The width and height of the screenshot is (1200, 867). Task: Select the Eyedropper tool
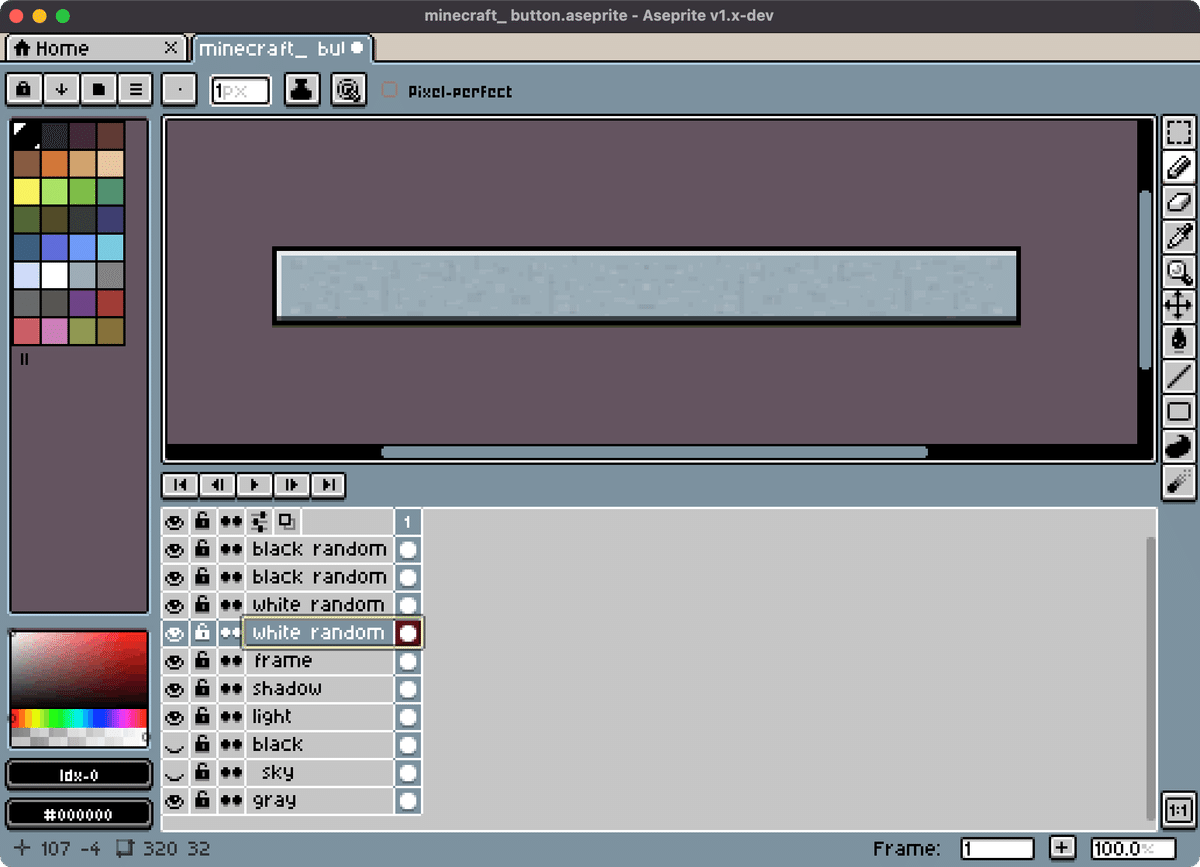[x=1179, y=236]
